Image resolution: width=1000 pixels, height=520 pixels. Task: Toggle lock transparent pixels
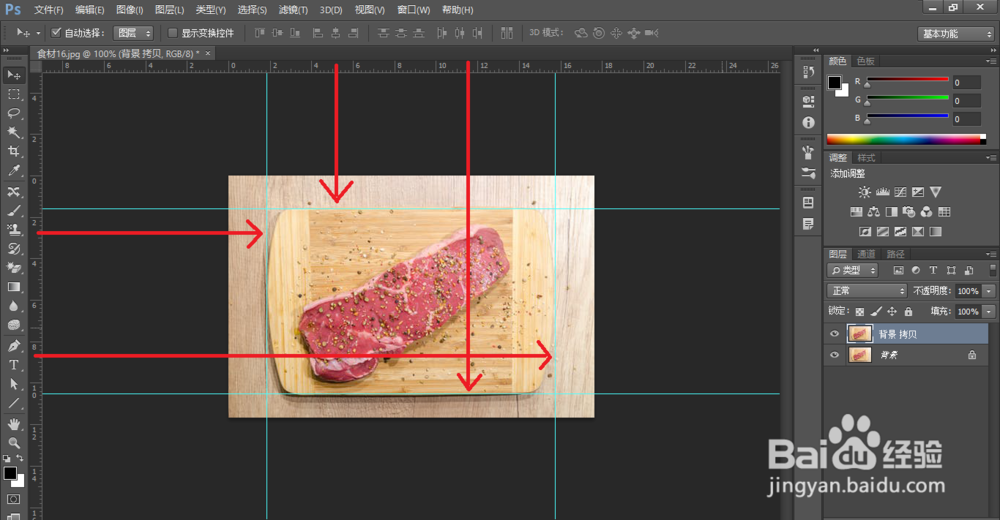[x=860, y=311]
